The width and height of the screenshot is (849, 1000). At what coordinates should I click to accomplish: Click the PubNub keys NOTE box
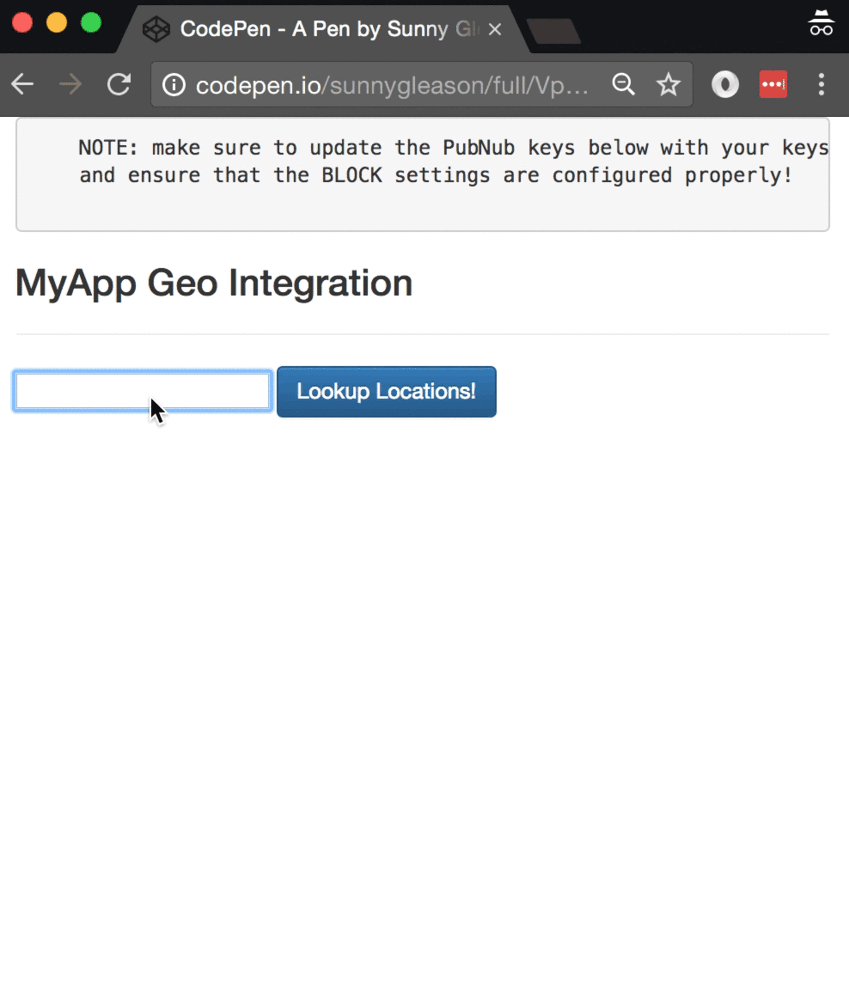(422, 175)
